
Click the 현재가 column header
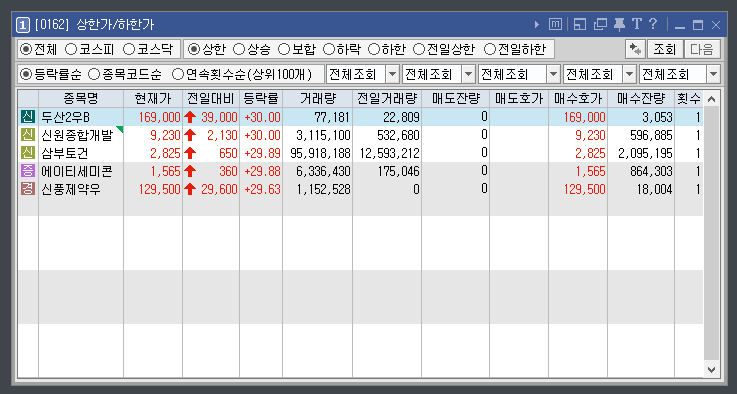pos(153,99)
